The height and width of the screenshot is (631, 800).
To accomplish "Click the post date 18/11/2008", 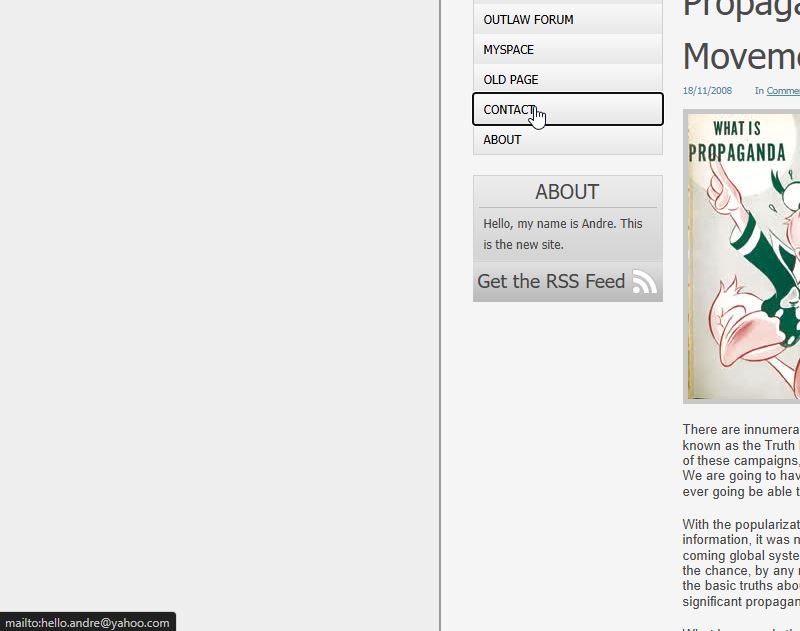I will 707,91.
